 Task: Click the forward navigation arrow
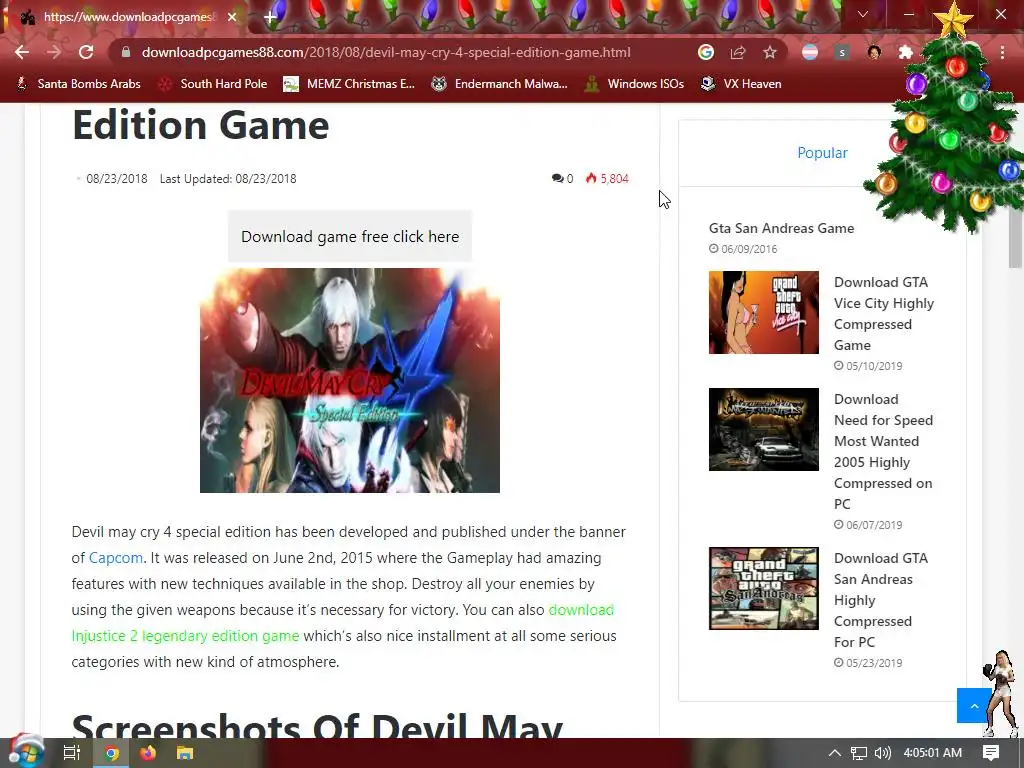[x=54, y=52]
